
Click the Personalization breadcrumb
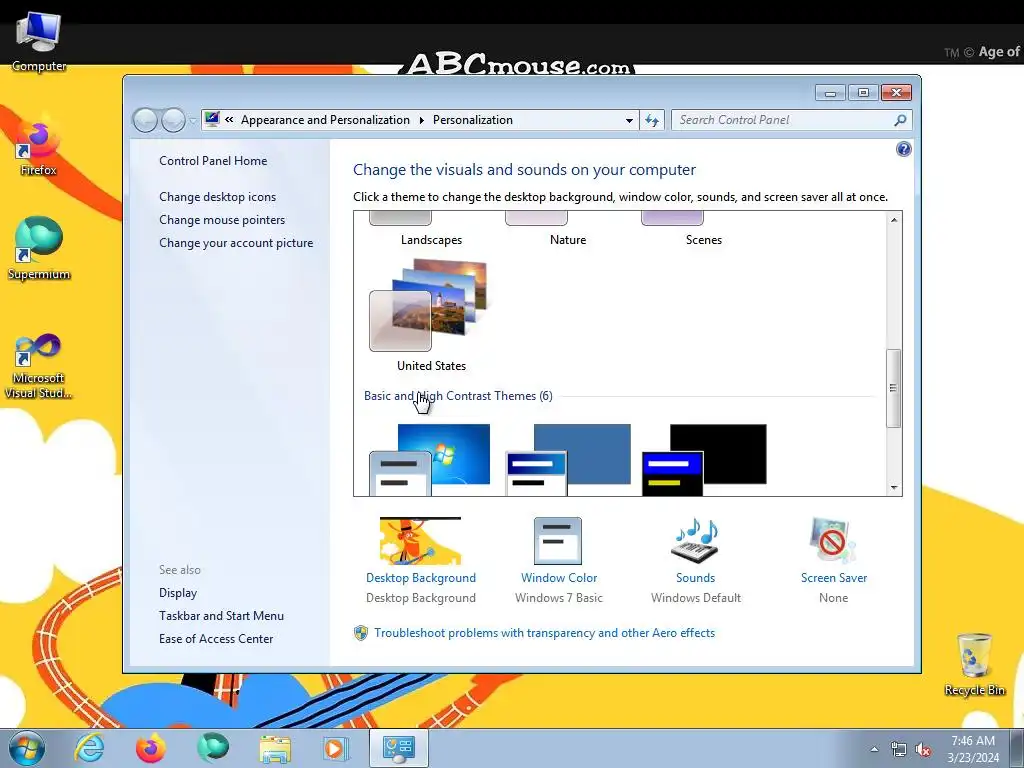click(473, 120)
